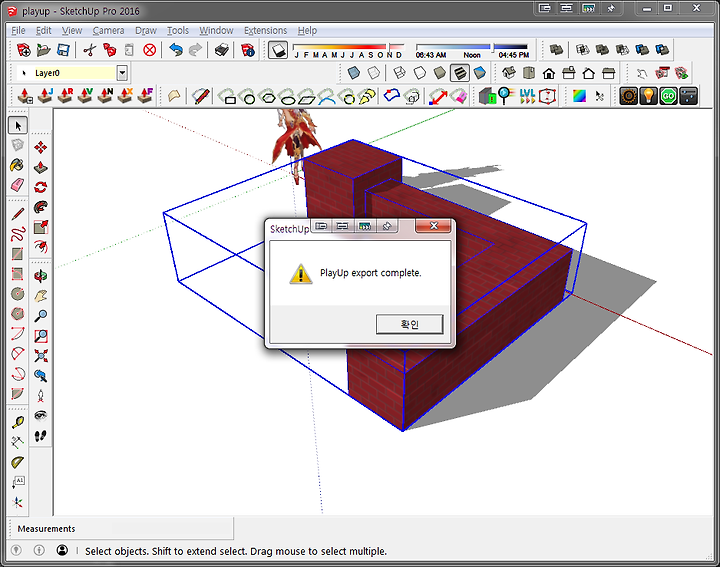Switch to Shaded face style
Viewport: 720px width, 567px height.
pos(439,73)
